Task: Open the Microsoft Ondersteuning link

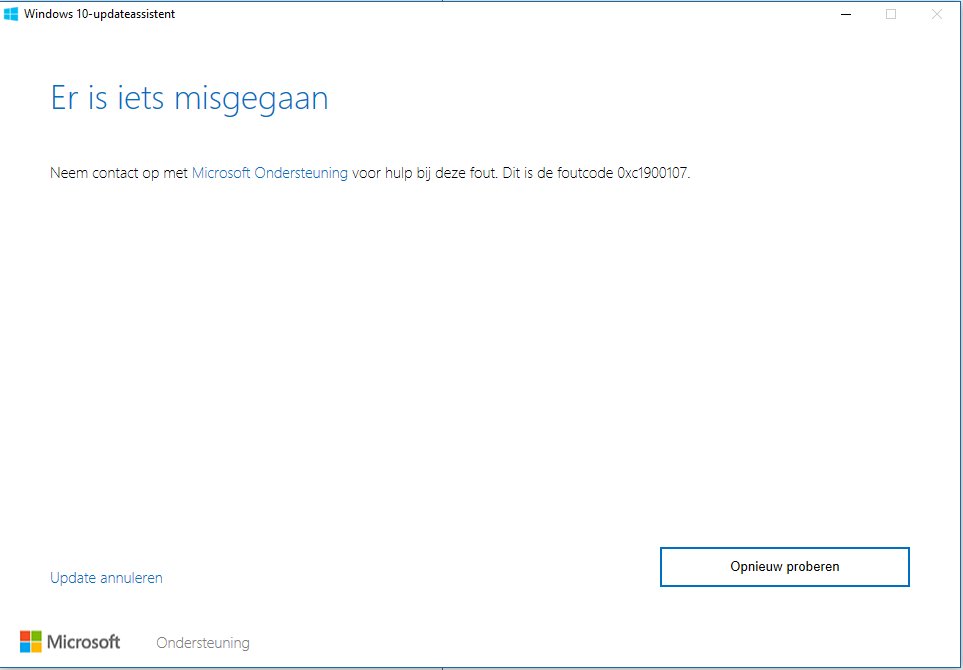Action: point(270,173)
